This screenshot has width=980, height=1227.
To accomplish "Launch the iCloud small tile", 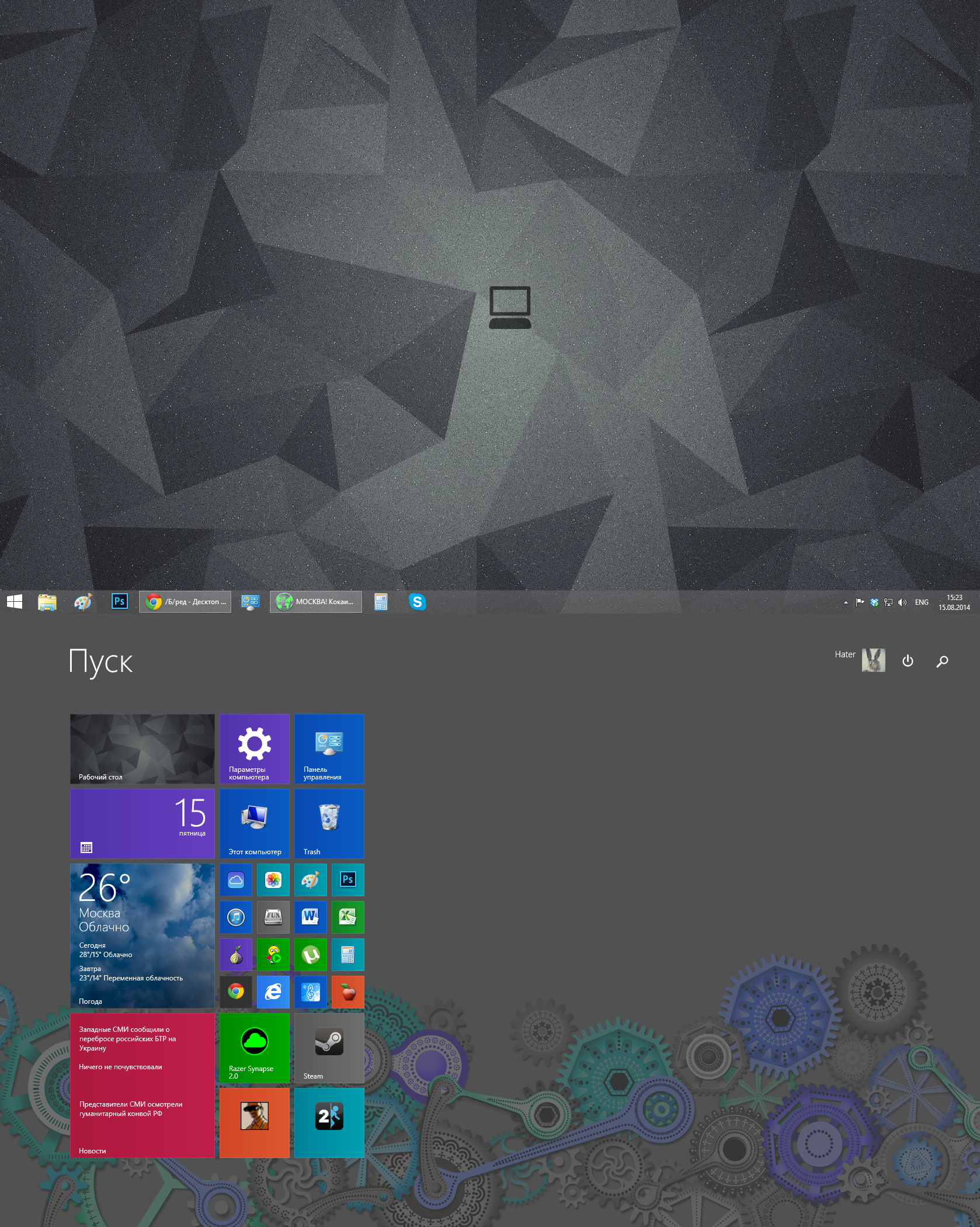I will 236,880.
